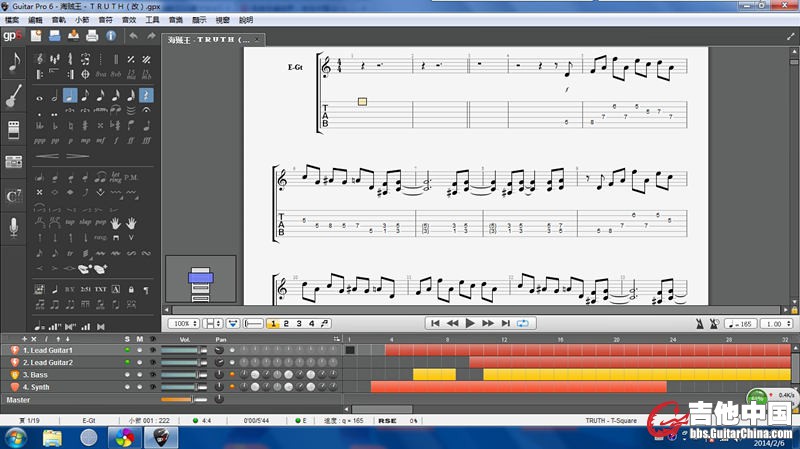Open the C7 chord panel

(14, 195)
